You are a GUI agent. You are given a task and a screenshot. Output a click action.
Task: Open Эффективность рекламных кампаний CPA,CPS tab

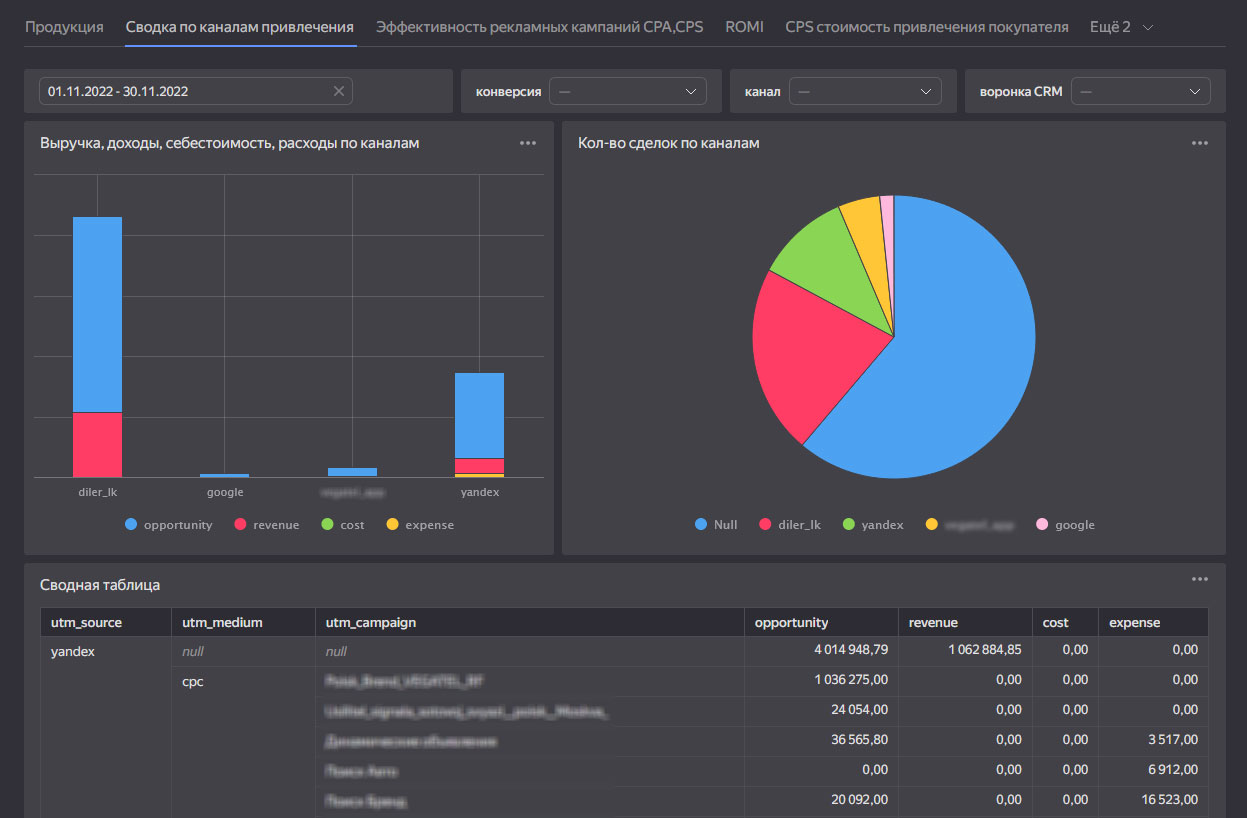(x=539, y=27)
